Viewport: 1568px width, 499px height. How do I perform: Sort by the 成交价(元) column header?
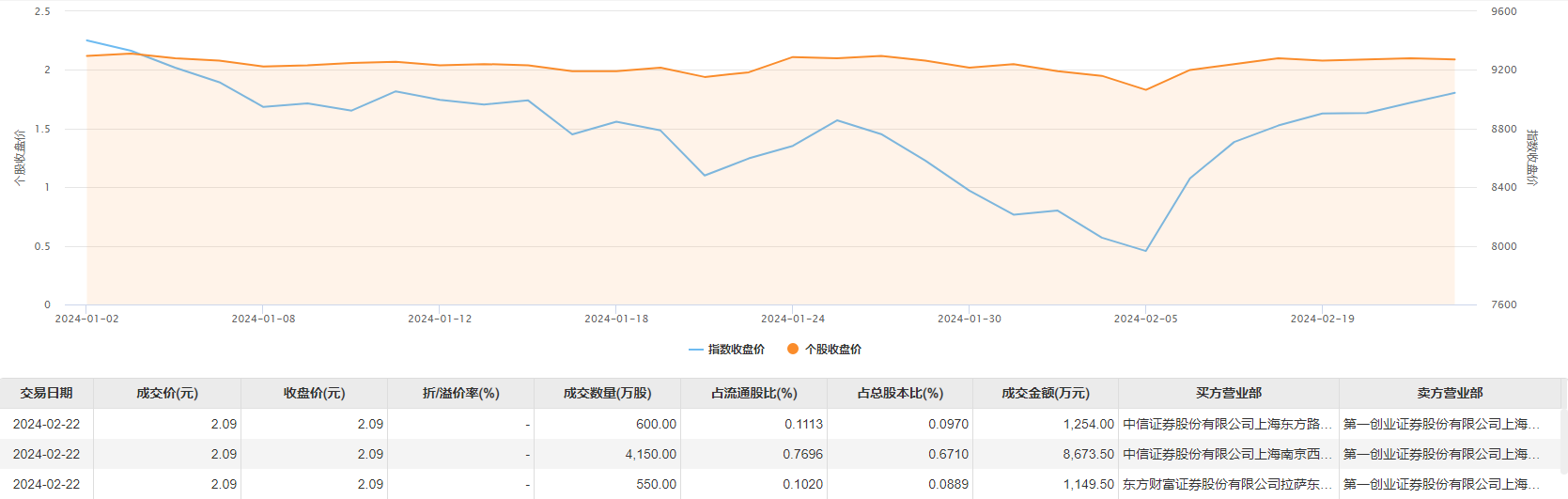(167, 393)
